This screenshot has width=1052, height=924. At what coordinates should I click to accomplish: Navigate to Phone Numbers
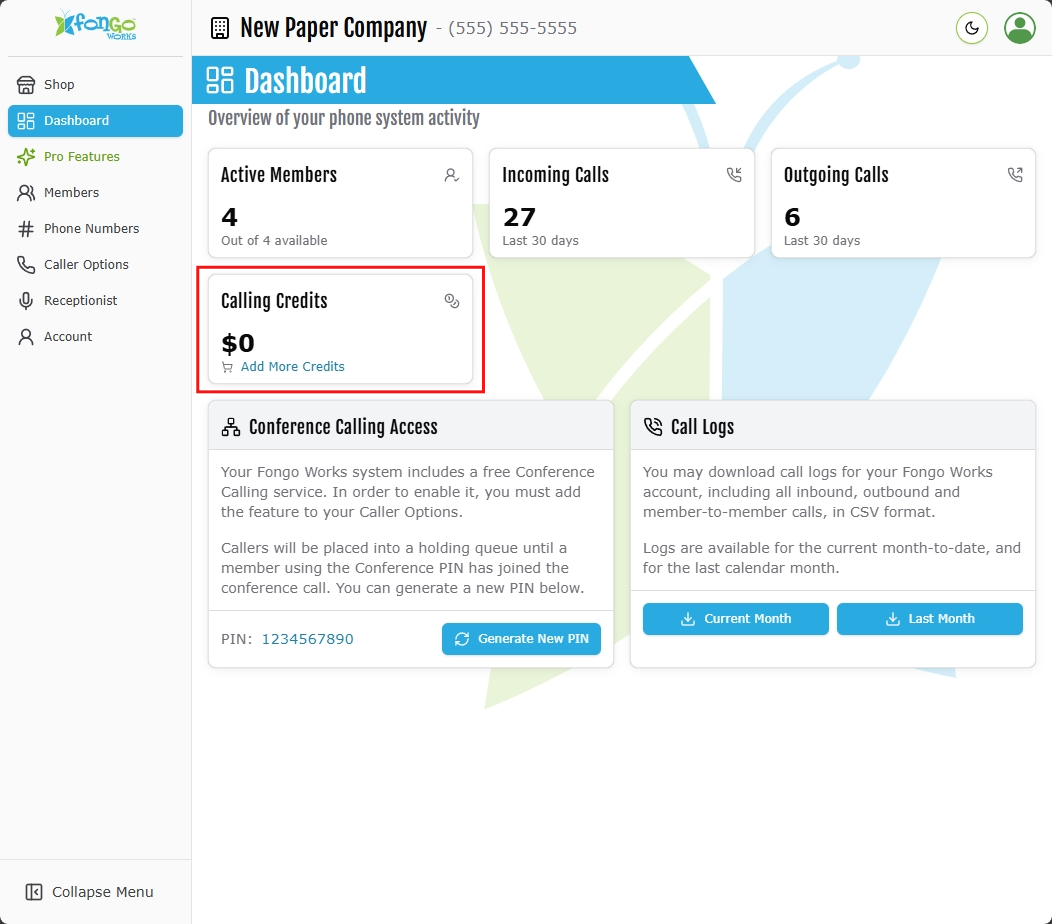(x=91, y=229)
